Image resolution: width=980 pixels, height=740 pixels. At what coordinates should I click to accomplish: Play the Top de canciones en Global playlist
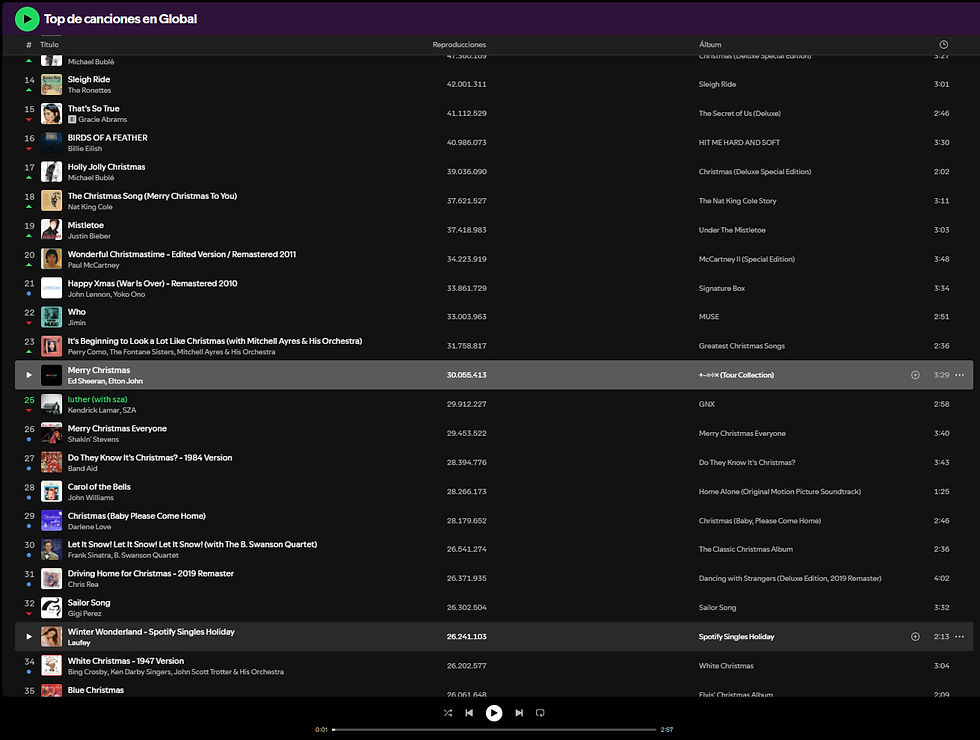27,19
